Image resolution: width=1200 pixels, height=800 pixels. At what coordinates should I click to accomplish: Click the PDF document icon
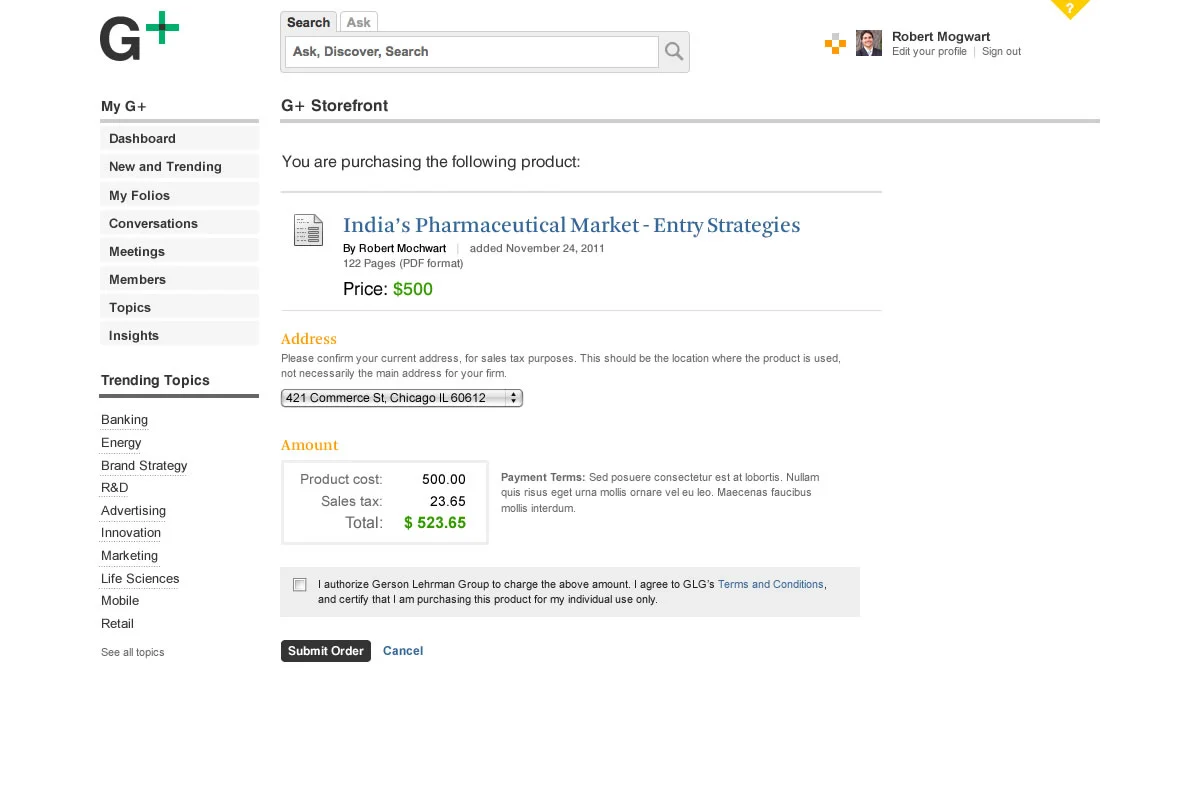tap(308, 230)
